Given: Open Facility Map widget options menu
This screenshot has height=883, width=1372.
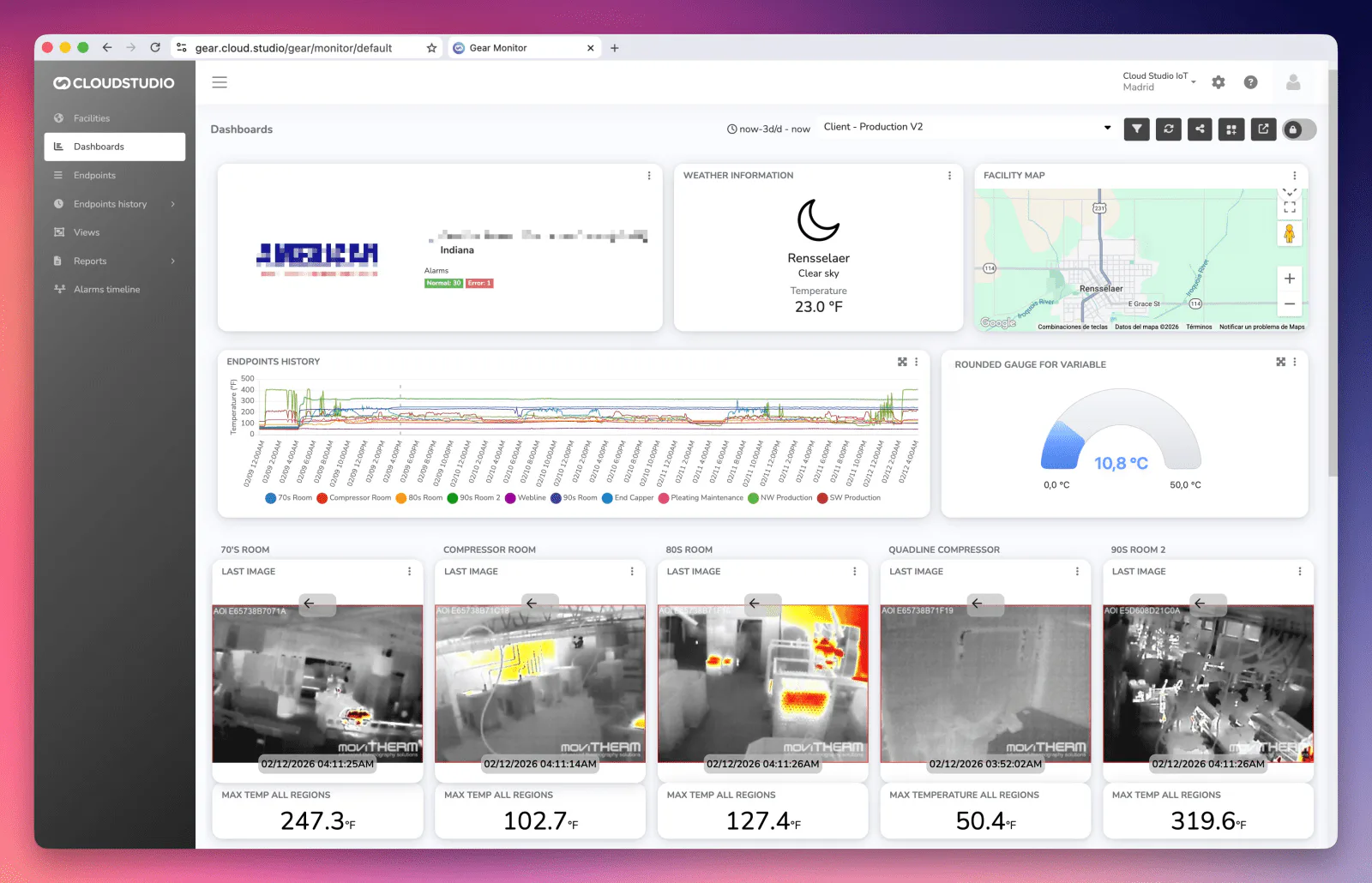Looking at the screenshot, I should (1295, 176).
